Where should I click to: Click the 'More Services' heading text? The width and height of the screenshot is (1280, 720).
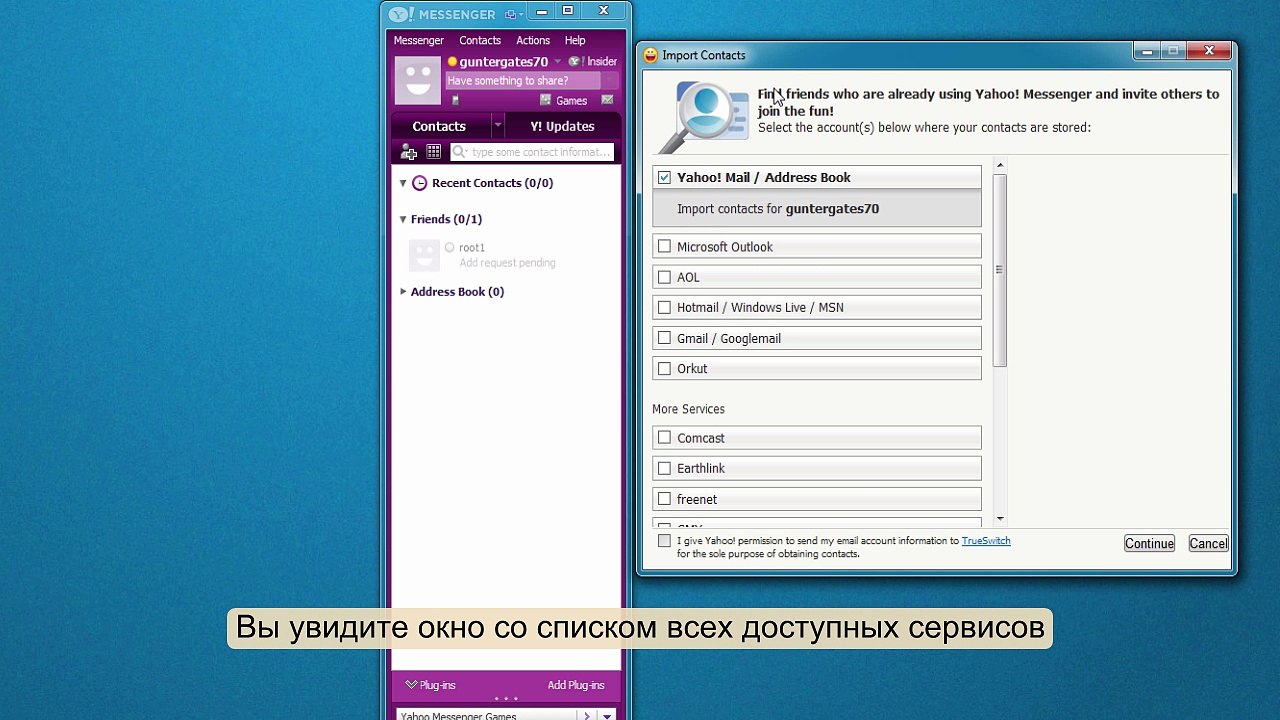point(688,409)
